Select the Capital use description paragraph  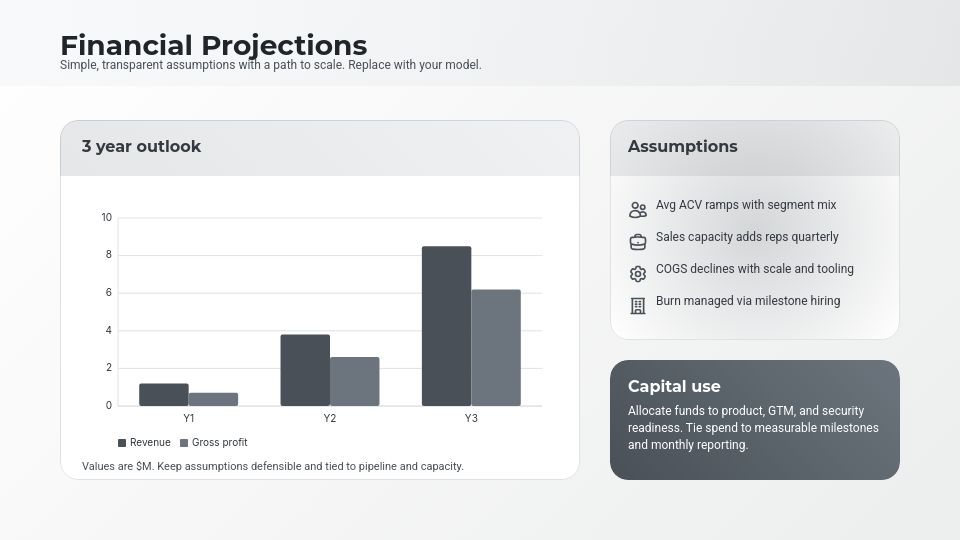pos(753,428)
